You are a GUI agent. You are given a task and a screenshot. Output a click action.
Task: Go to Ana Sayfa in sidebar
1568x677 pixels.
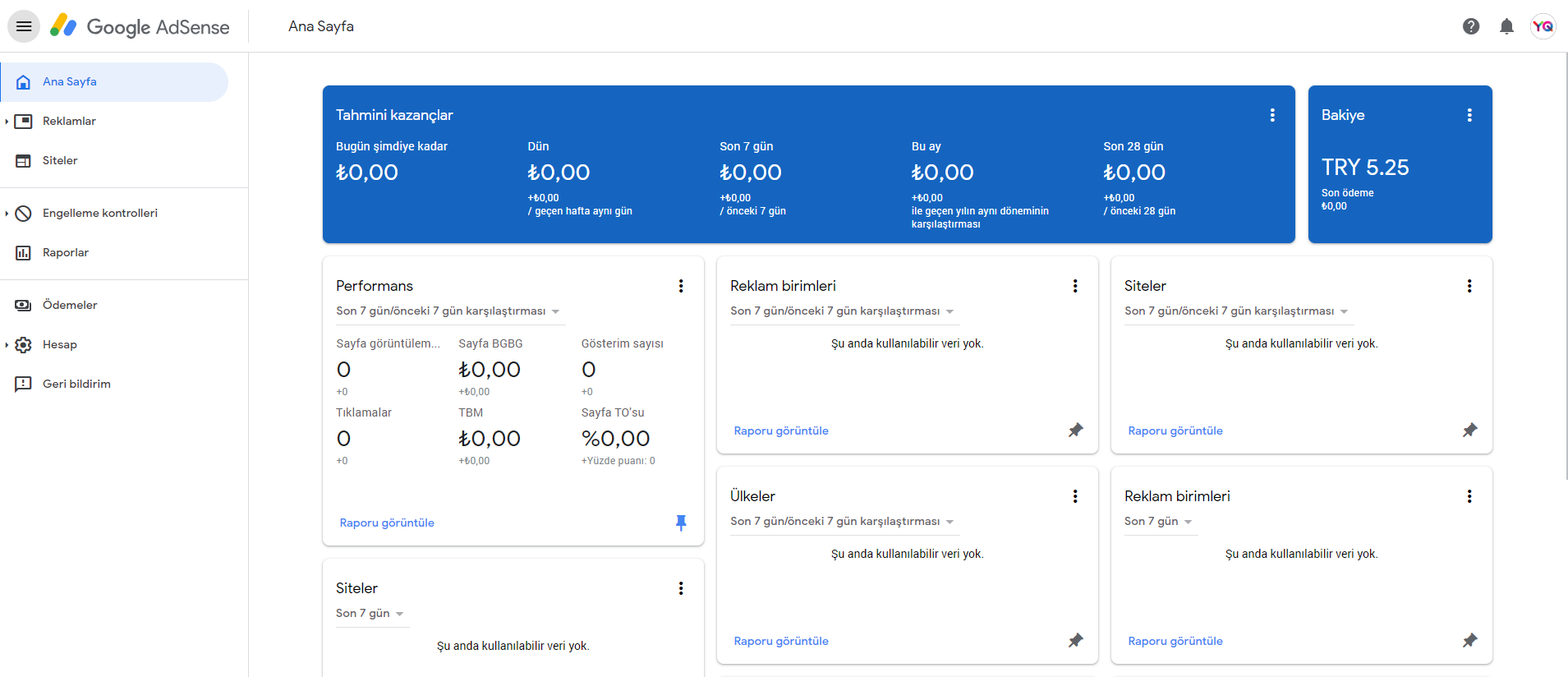(x=115, y=82)
